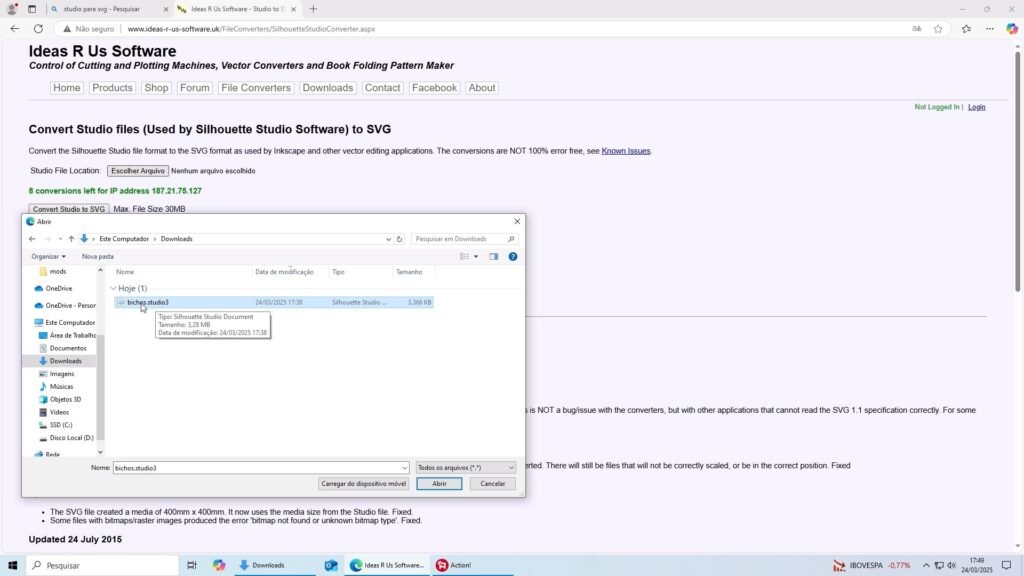Open the browser profile icon
Image resolution: width=1024 pixels, height=576 pixels.
pyautogui.click(x=12, y=9)
